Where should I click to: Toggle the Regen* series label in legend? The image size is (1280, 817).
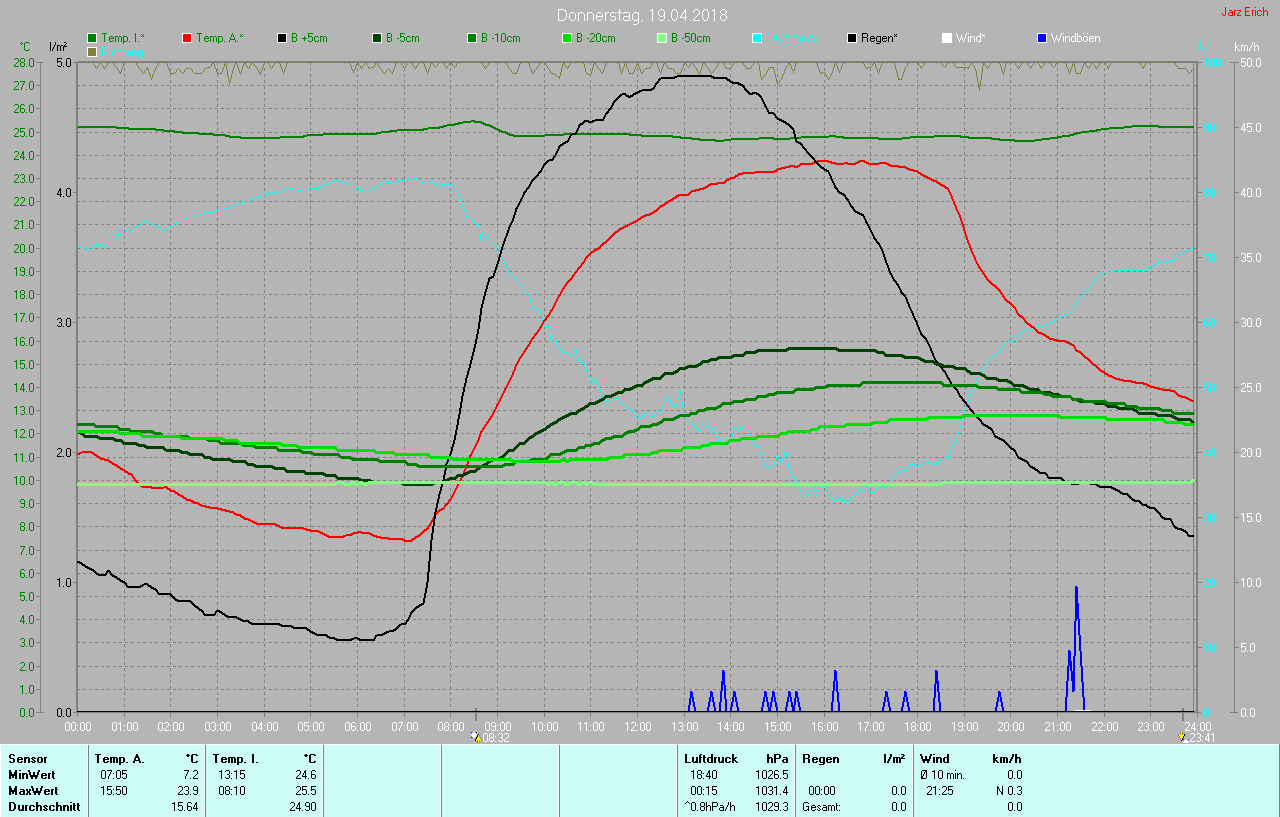(879, 38)
